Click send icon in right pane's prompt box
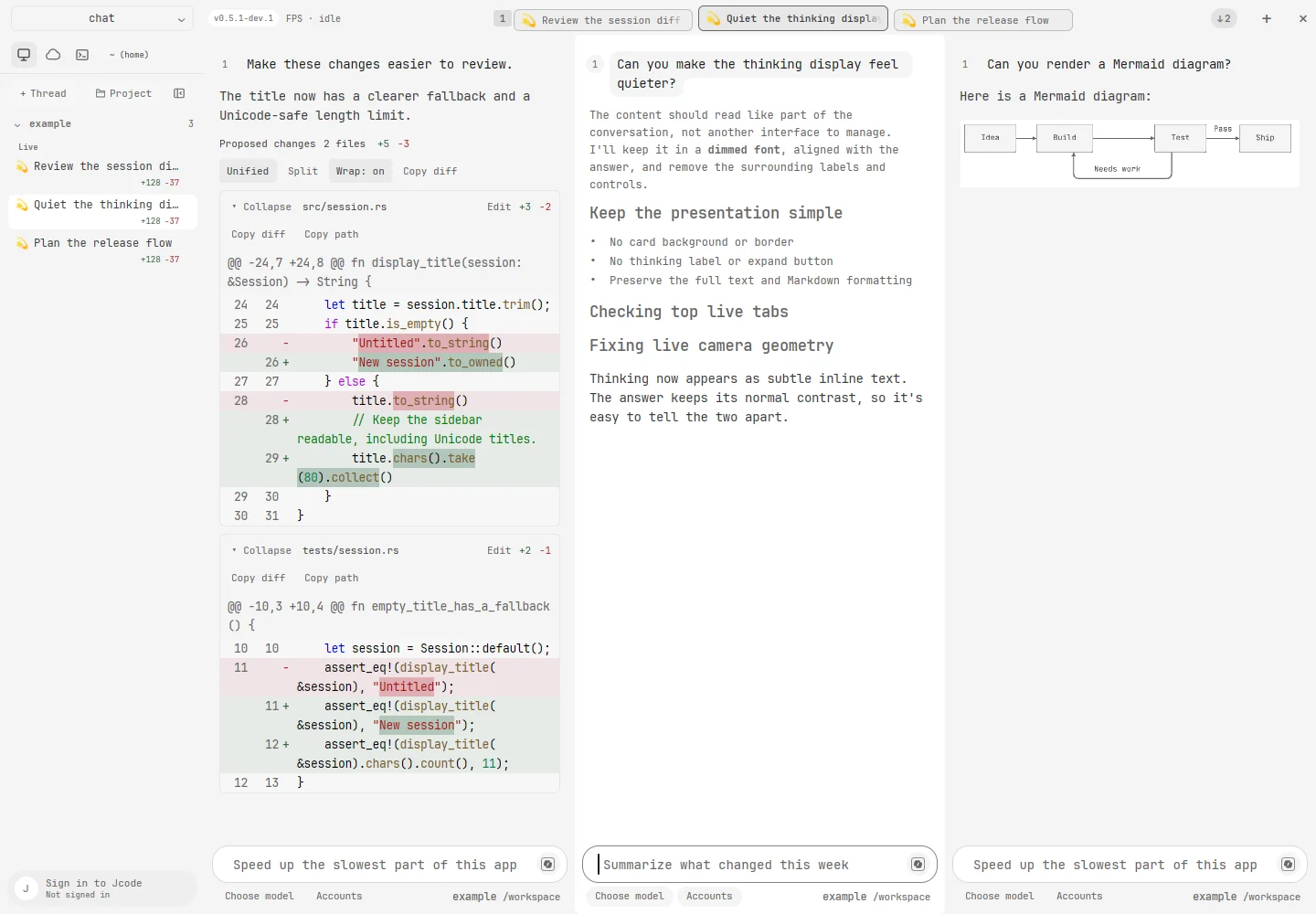Viewport: 1316px width, 914px height. pos(1288,865)
